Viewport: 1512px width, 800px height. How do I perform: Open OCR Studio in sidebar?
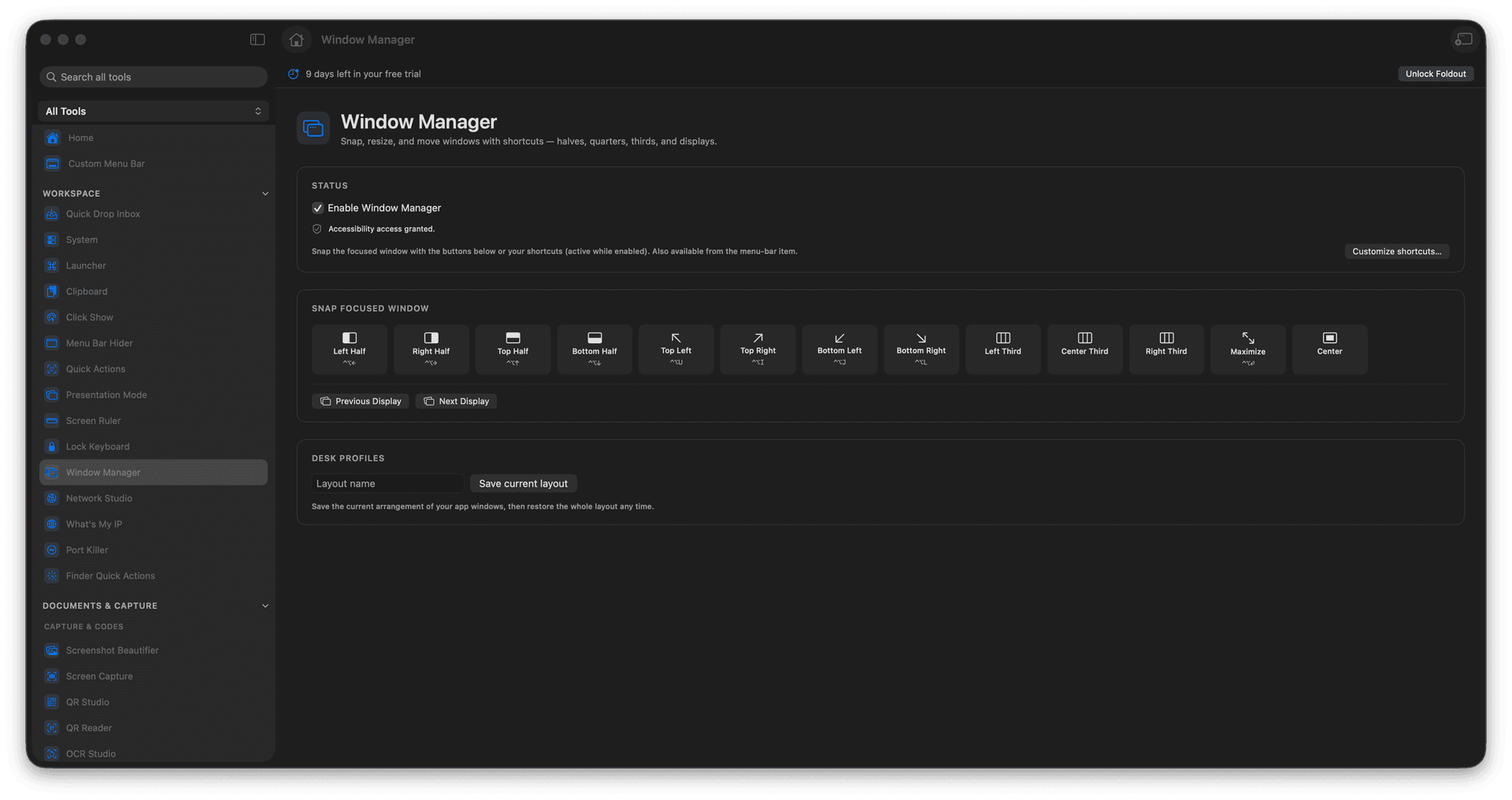click(154, 754)
